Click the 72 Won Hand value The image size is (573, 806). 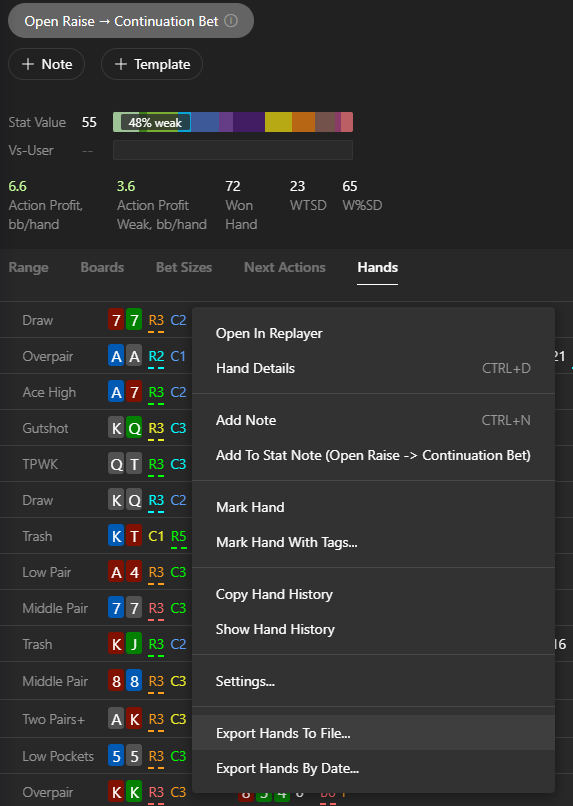[x=233, y=186]
